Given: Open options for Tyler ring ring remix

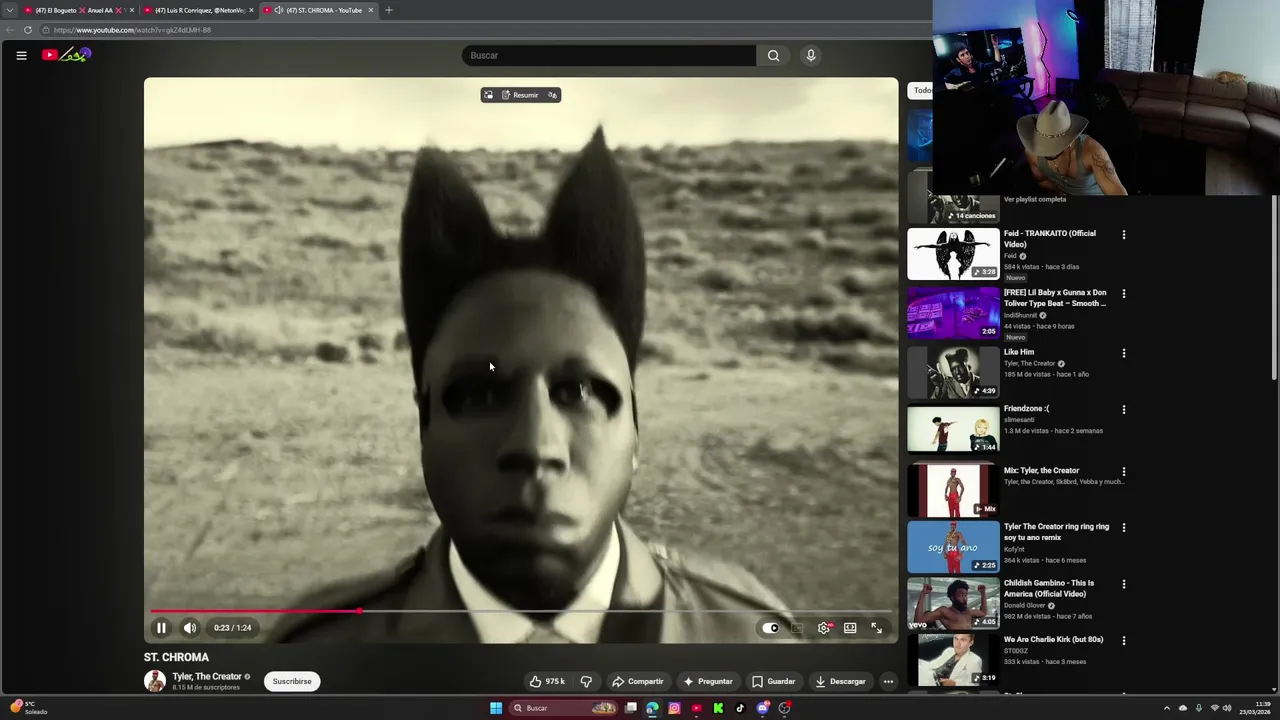Looking at the screenshot, I should [x=1124, y=528].
